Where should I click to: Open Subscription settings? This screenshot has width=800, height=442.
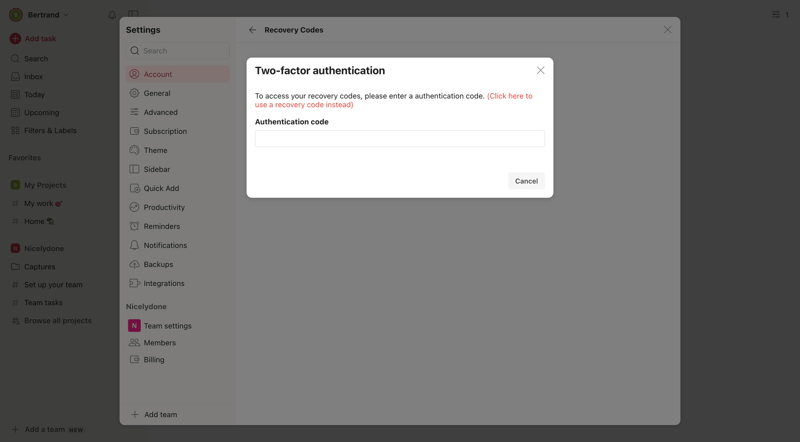tap(178, 131)
